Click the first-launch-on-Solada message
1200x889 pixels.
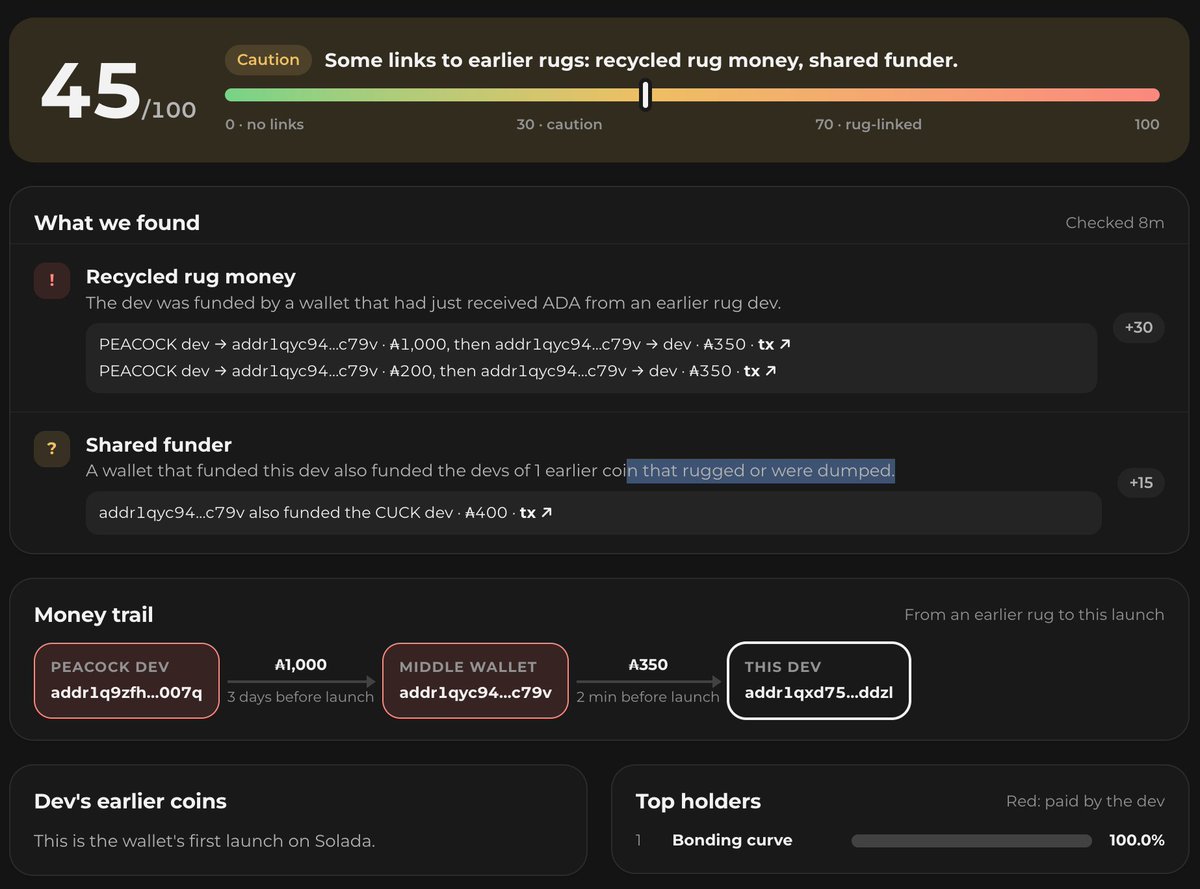[204, 841]
